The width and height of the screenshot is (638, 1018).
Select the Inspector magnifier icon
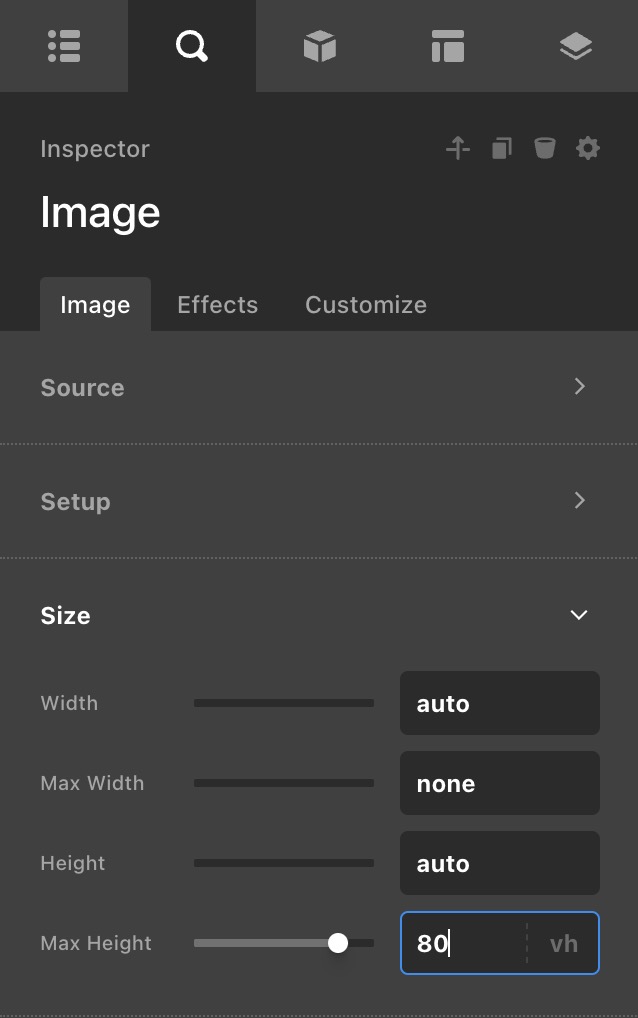tap(191, 46)
